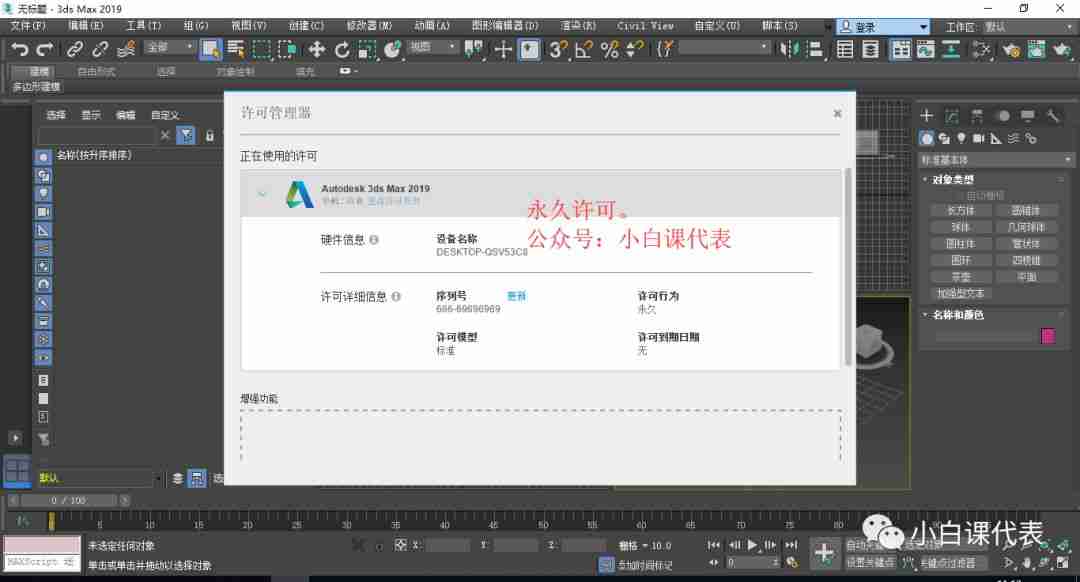Select the Lights category in Create panel
Image resolution: width=1080 pixels, height=582 pixels.
click(x=961, y=137)
